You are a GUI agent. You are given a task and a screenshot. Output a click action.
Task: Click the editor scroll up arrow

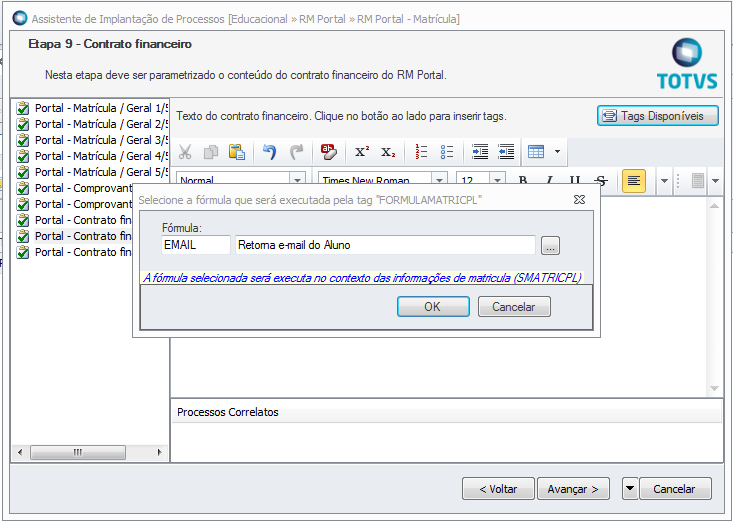coord(714,206)
